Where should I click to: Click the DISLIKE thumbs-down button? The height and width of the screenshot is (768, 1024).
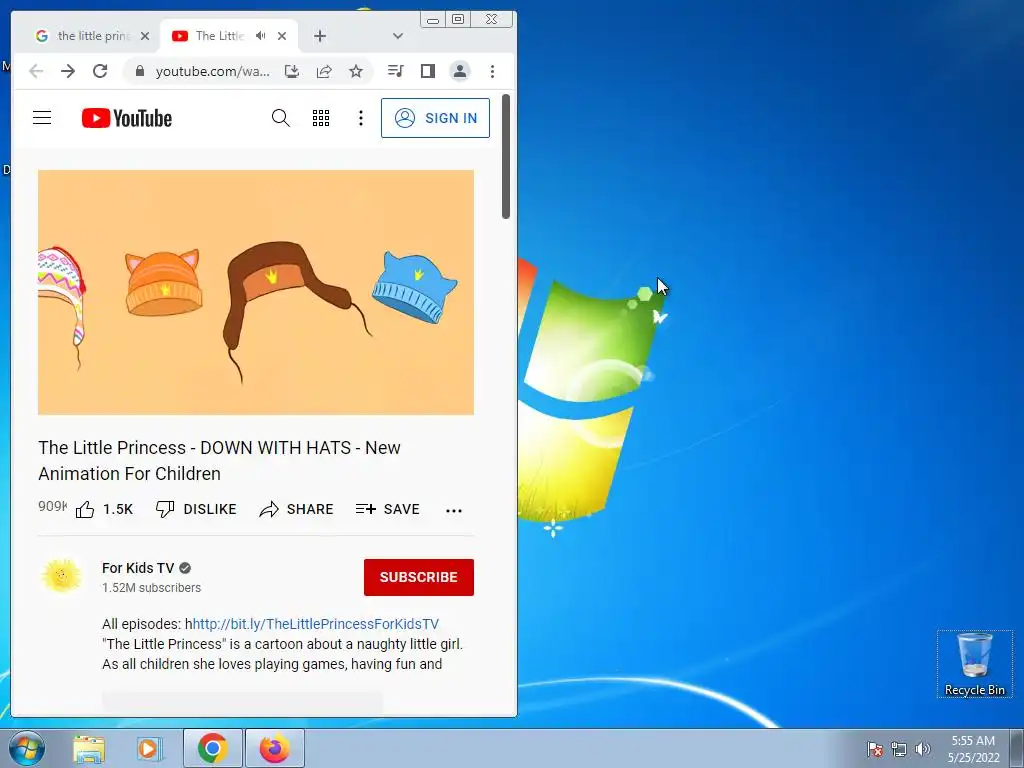click(196, 509)
